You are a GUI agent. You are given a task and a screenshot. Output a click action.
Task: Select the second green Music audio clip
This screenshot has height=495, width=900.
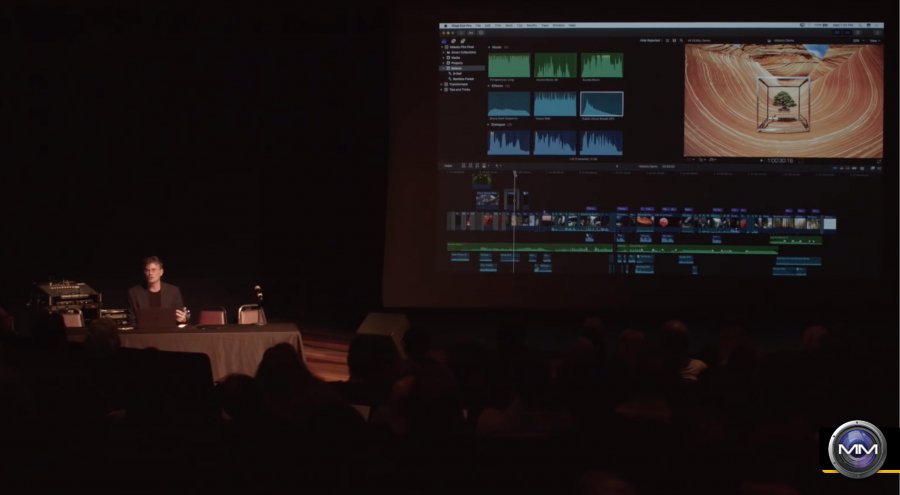556,65
